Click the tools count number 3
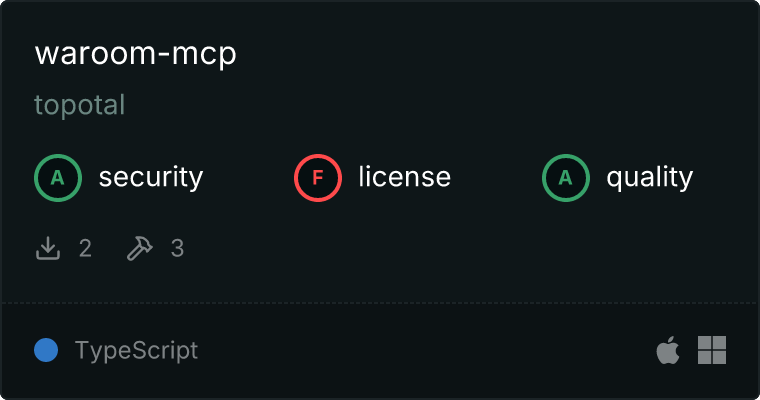760x400 pixels. (177, 248)
